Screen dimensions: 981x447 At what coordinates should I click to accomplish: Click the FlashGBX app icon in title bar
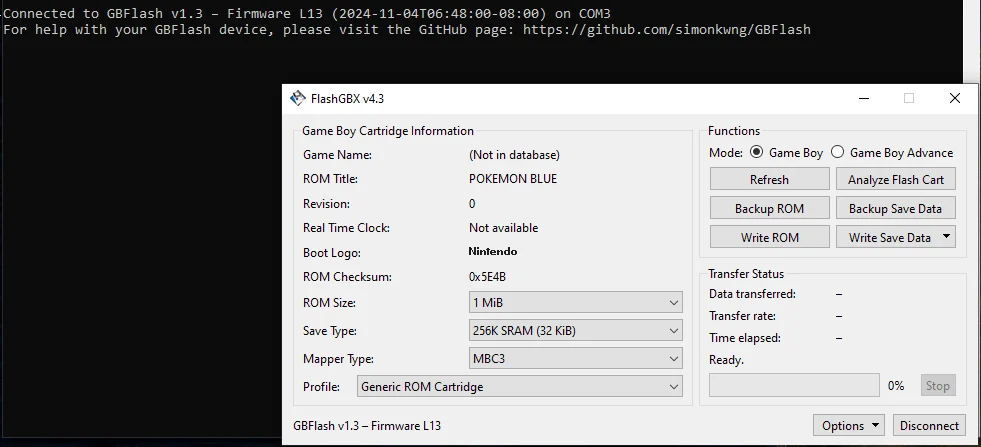click(298, 98)
